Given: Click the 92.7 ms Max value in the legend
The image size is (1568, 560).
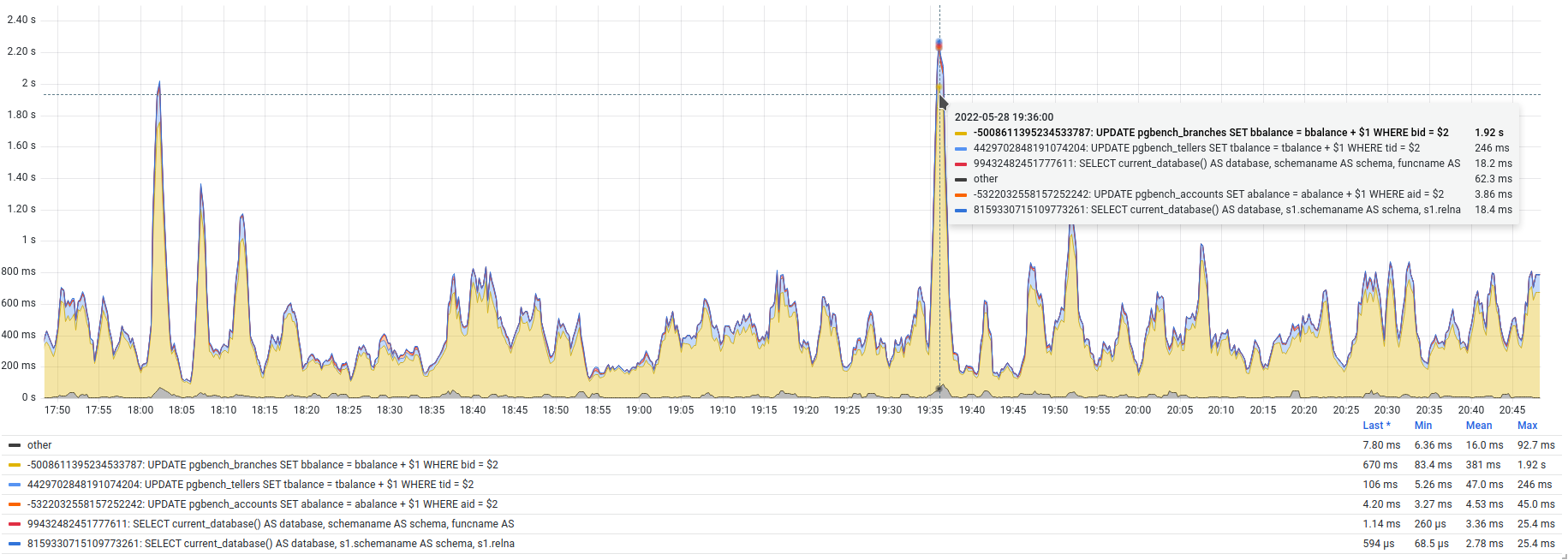Looking at the screenshot, I should click(x=1535, y=445).
